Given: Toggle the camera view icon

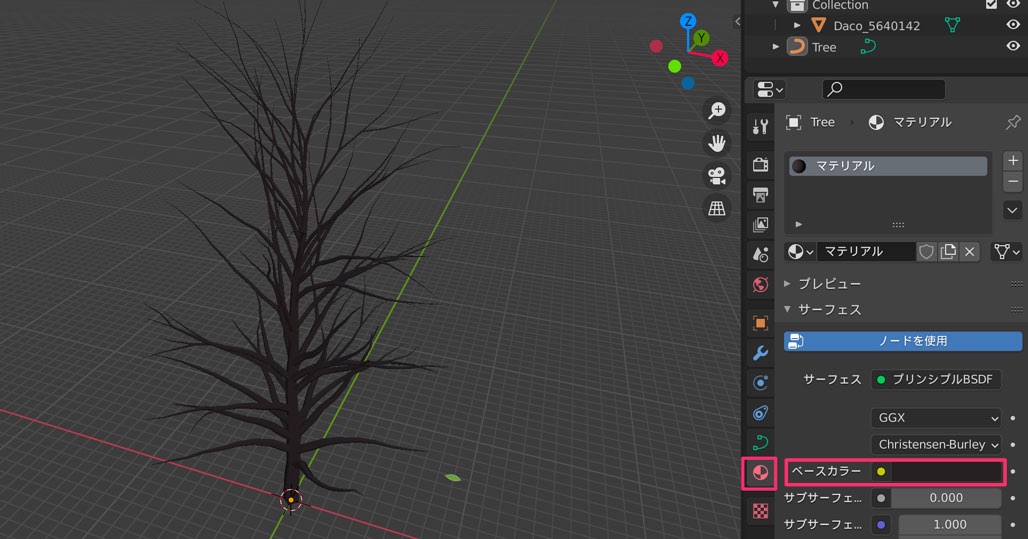Looking at the screenshot, I should coord(717,176).
